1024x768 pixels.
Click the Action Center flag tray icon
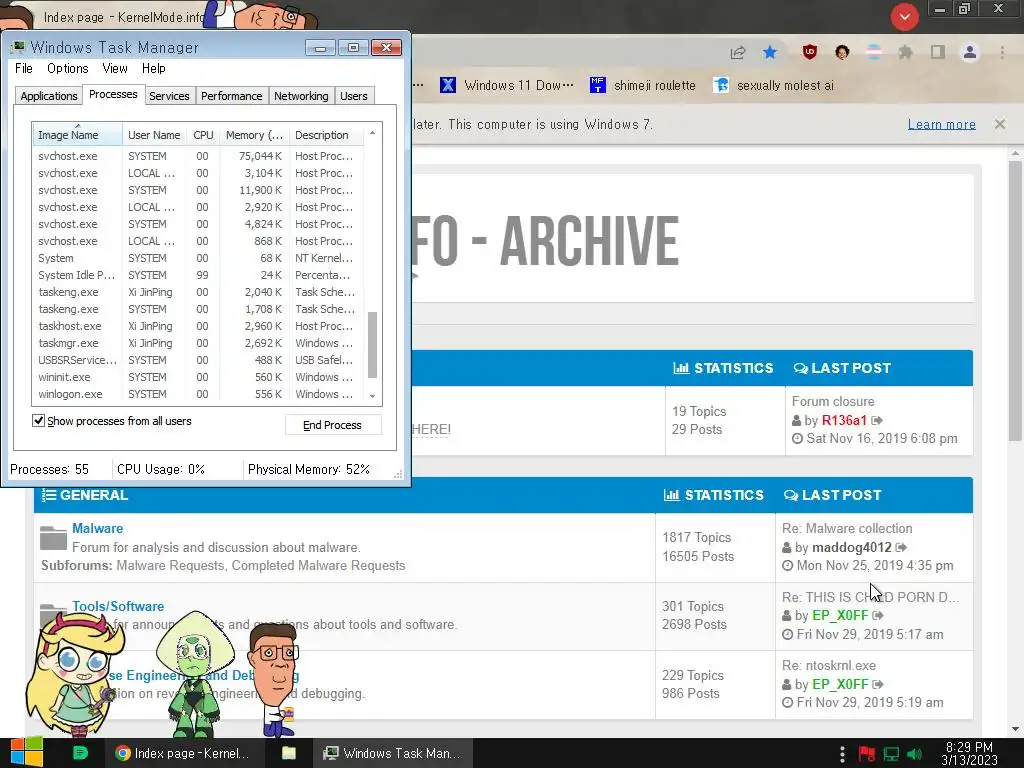point(867,754)
